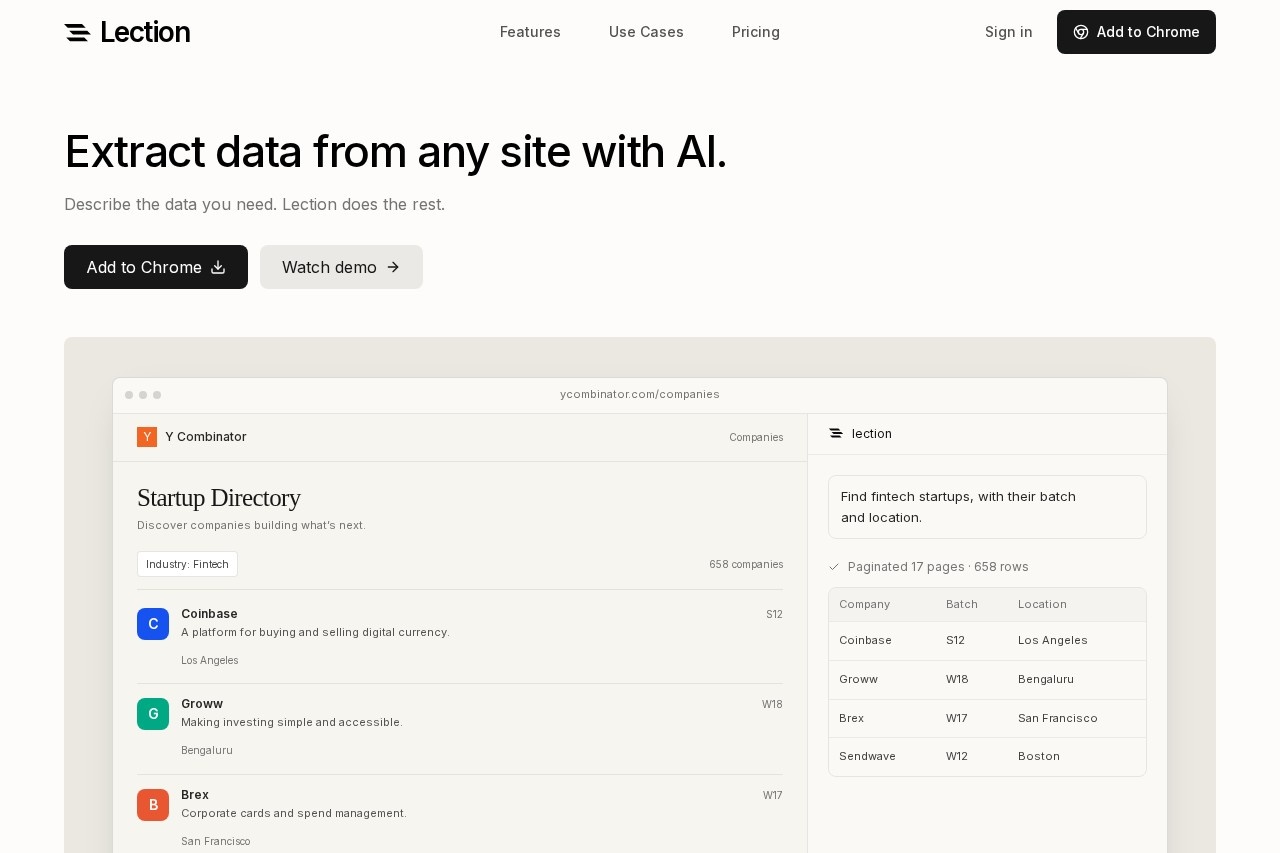
Task: Click the Boston location cell
Action: (1039, 756)
